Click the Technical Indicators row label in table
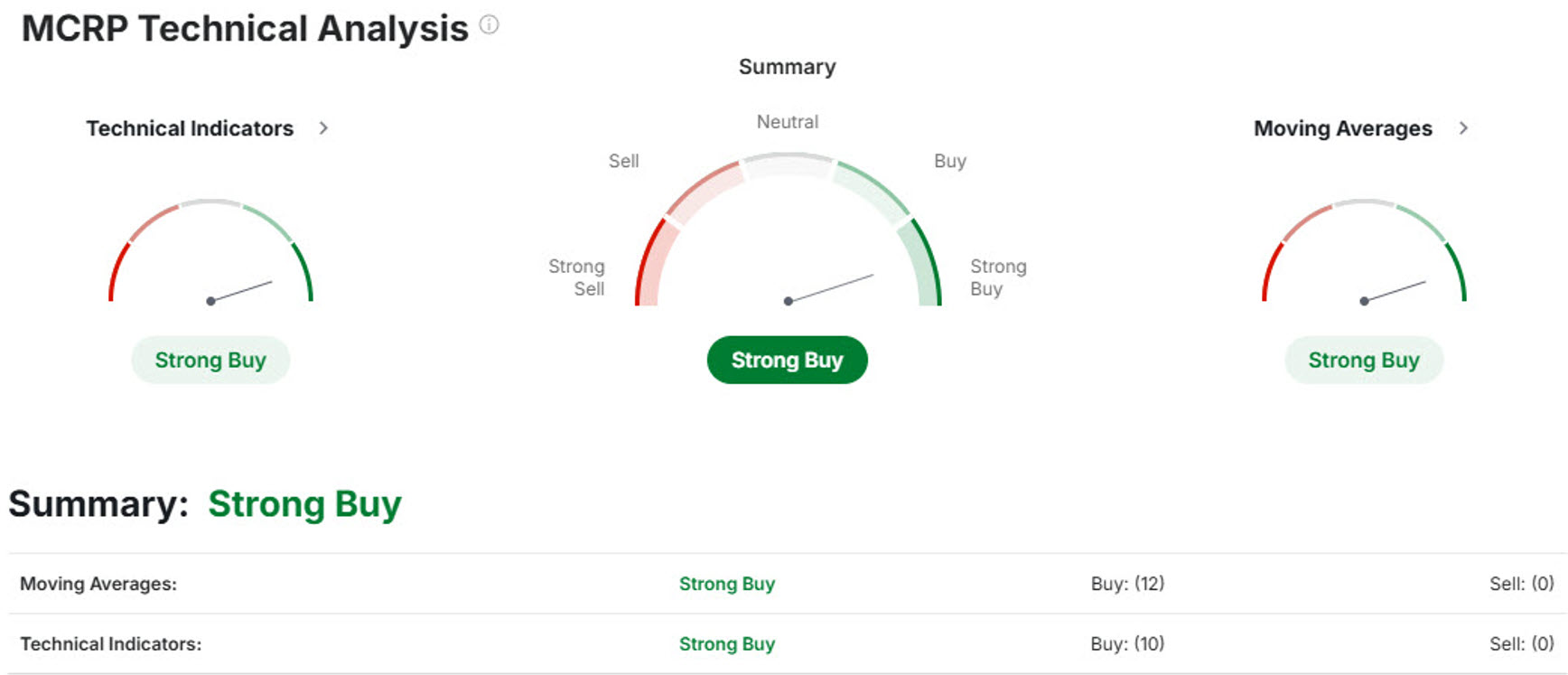The image size is (1568, 675). click(111, 644)
